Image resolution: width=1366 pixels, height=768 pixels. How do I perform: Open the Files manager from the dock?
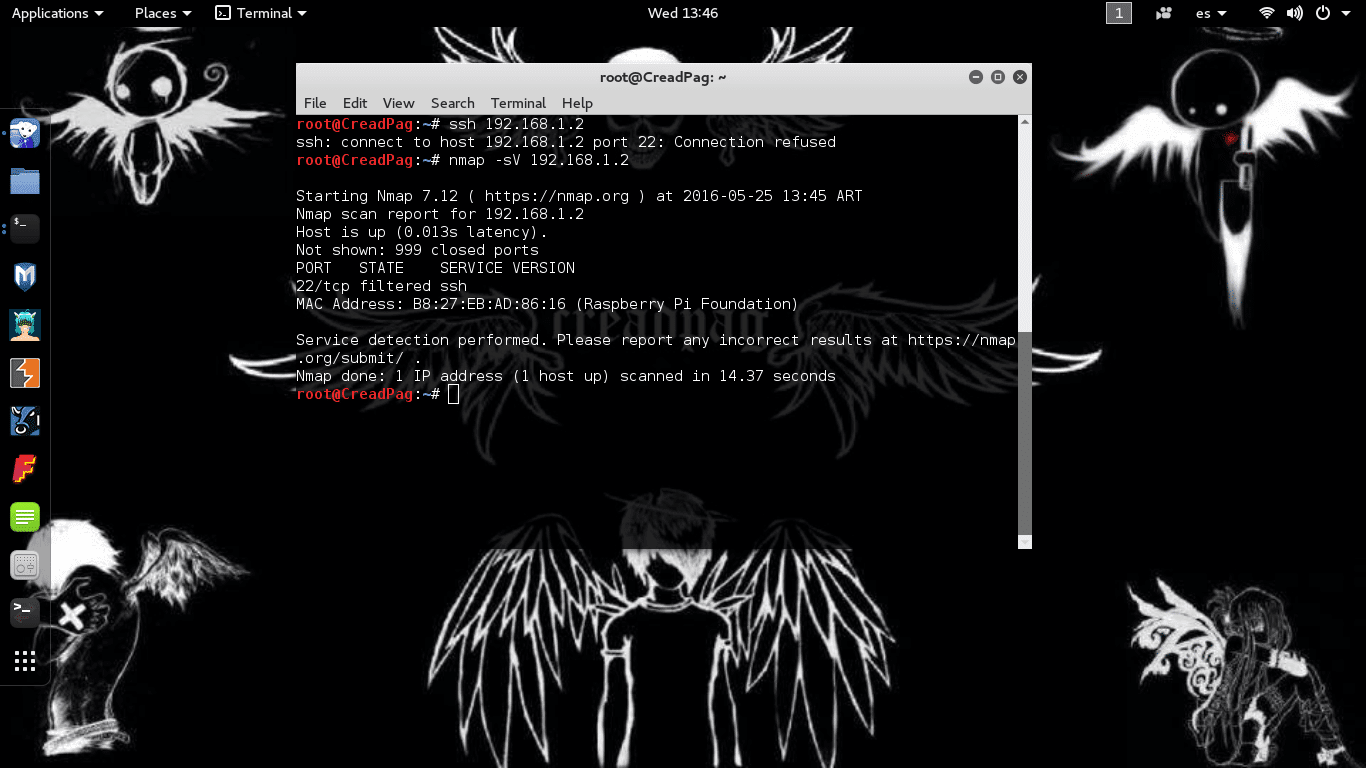point(24,181)
